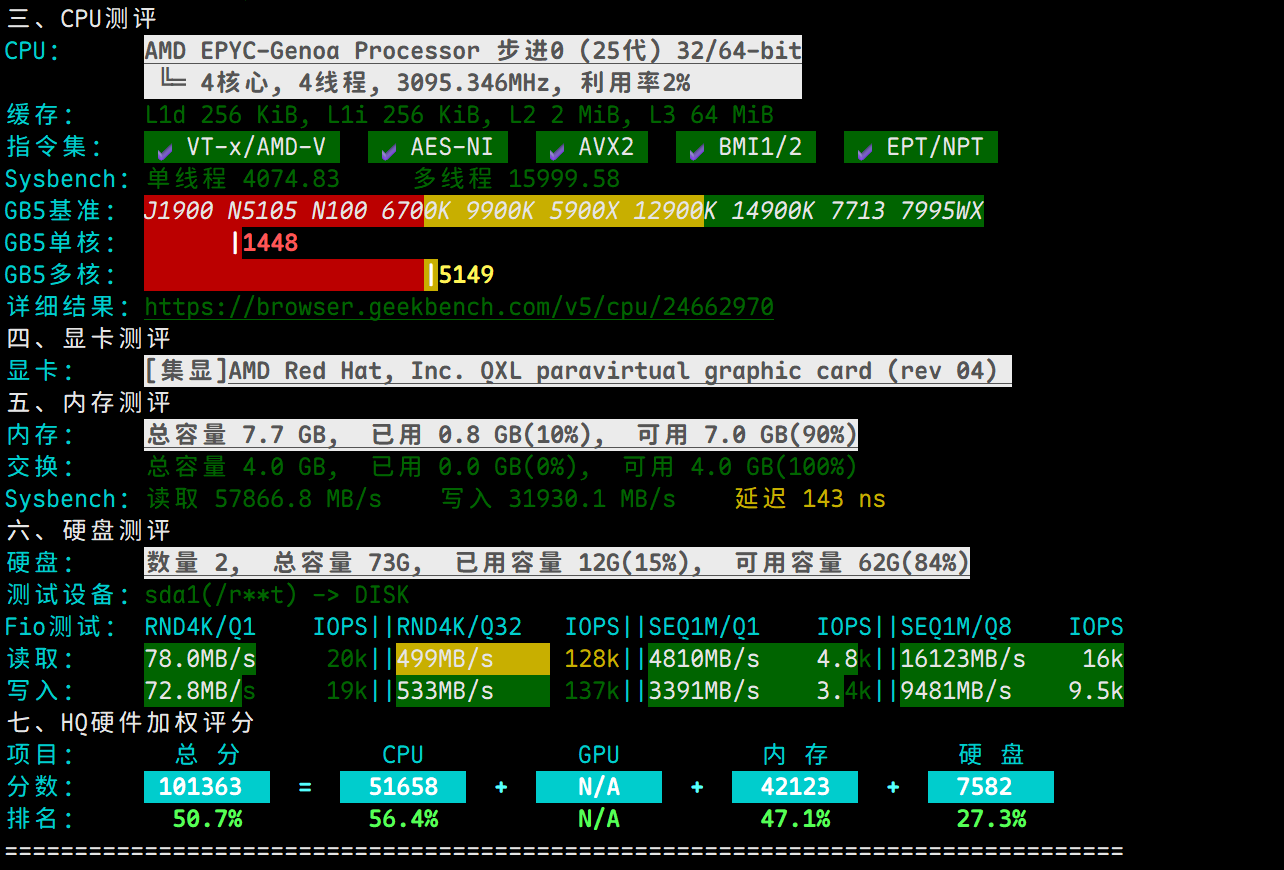Click the read IOPS value 128k
1284x870 pixels.
[592, 659]
